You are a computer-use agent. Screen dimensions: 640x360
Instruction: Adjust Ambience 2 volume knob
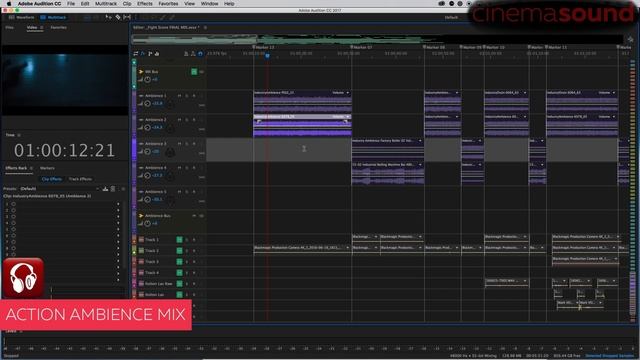click(x=147, y=128)
